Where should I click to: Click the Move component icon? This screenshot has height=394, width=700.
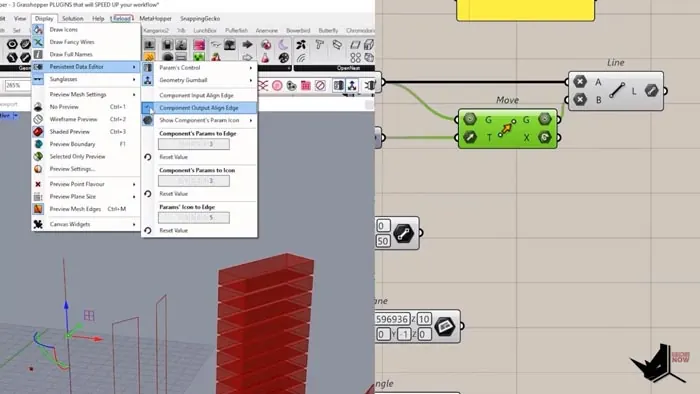(507, 129)
